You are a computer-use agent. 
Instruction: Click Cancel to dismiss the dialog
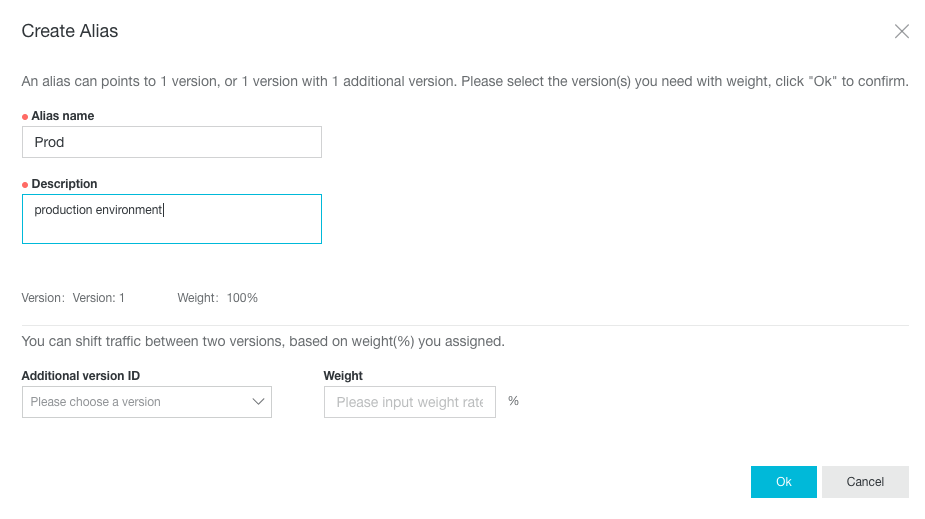point(865,482)
